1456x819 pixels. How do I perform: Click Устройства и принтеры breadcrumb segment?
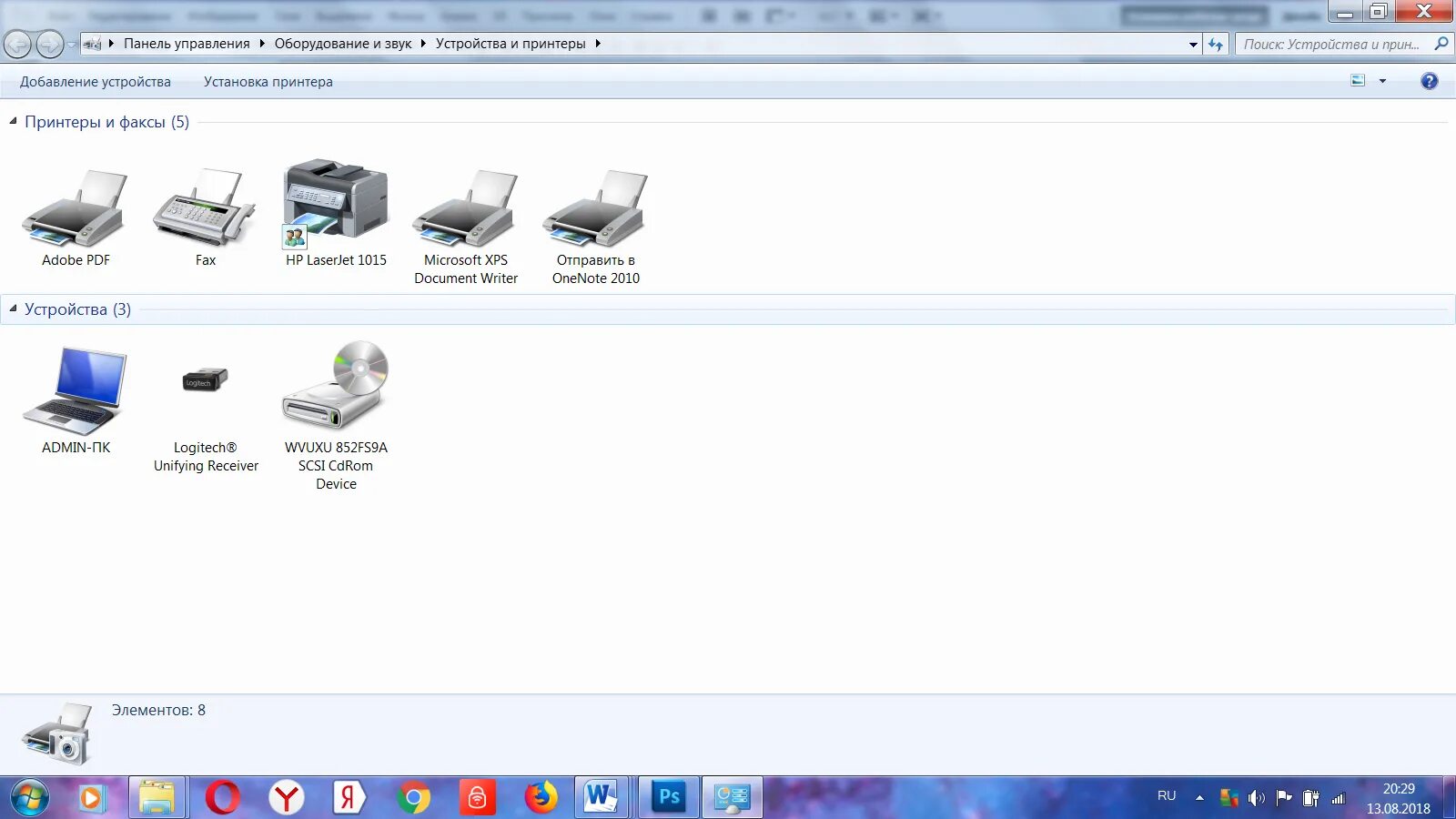click(x=511, y=44)
